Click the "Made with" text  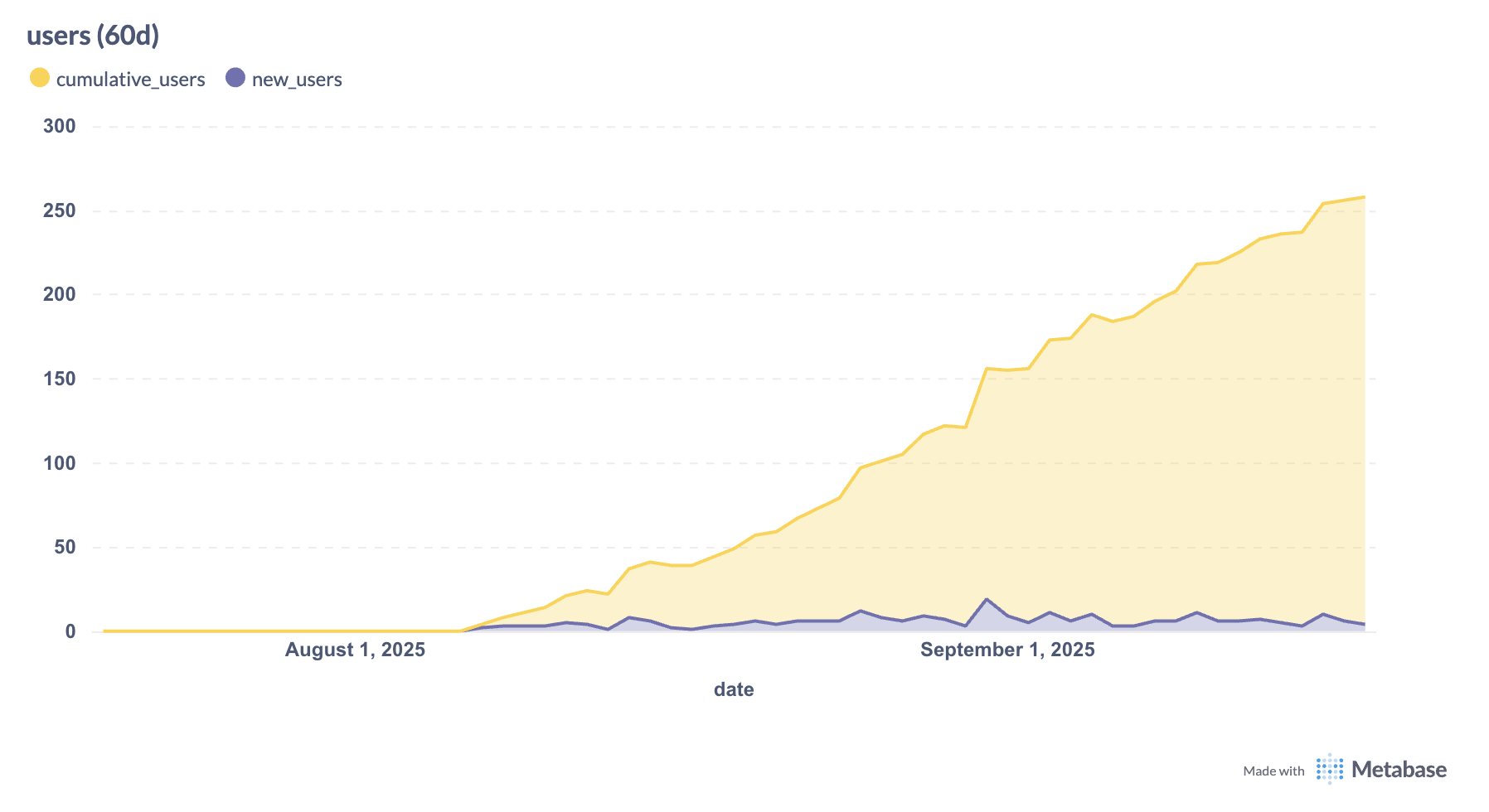pyautogui.click(x=1273, y=771)
